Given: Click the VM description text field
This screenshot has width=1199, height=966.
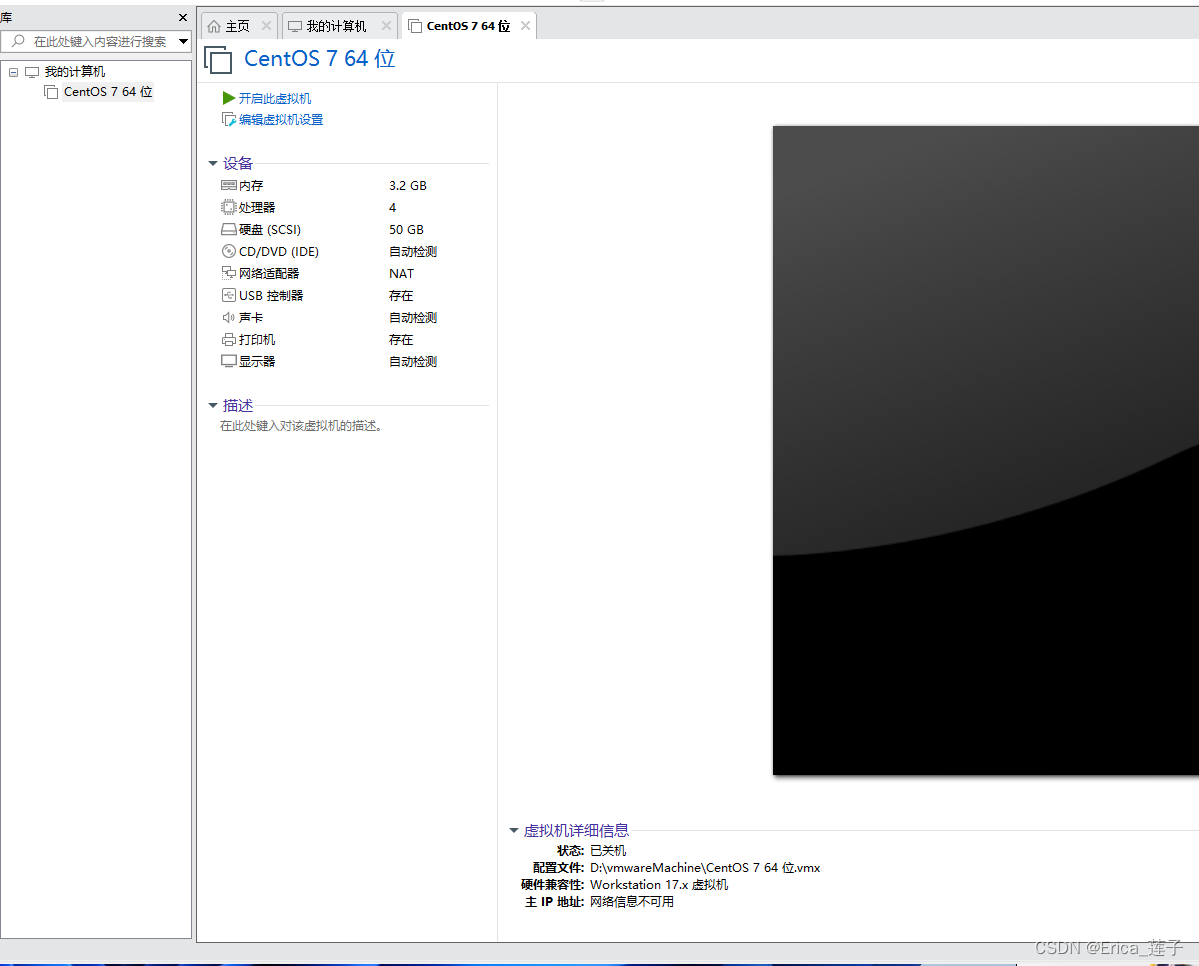Looking at the screenshot, I should point(301,426).
